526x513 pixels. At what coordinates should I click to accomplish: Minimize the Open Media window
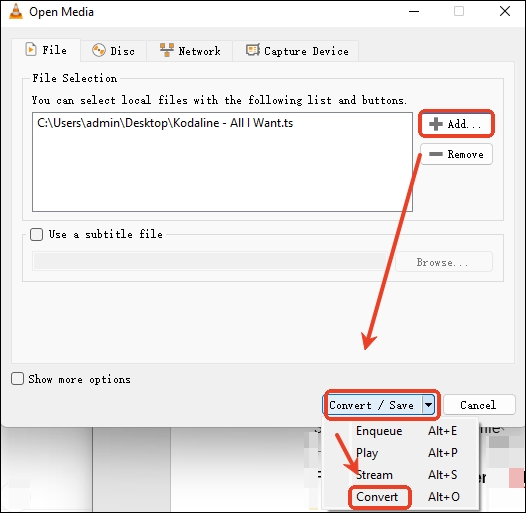[414, 11]
